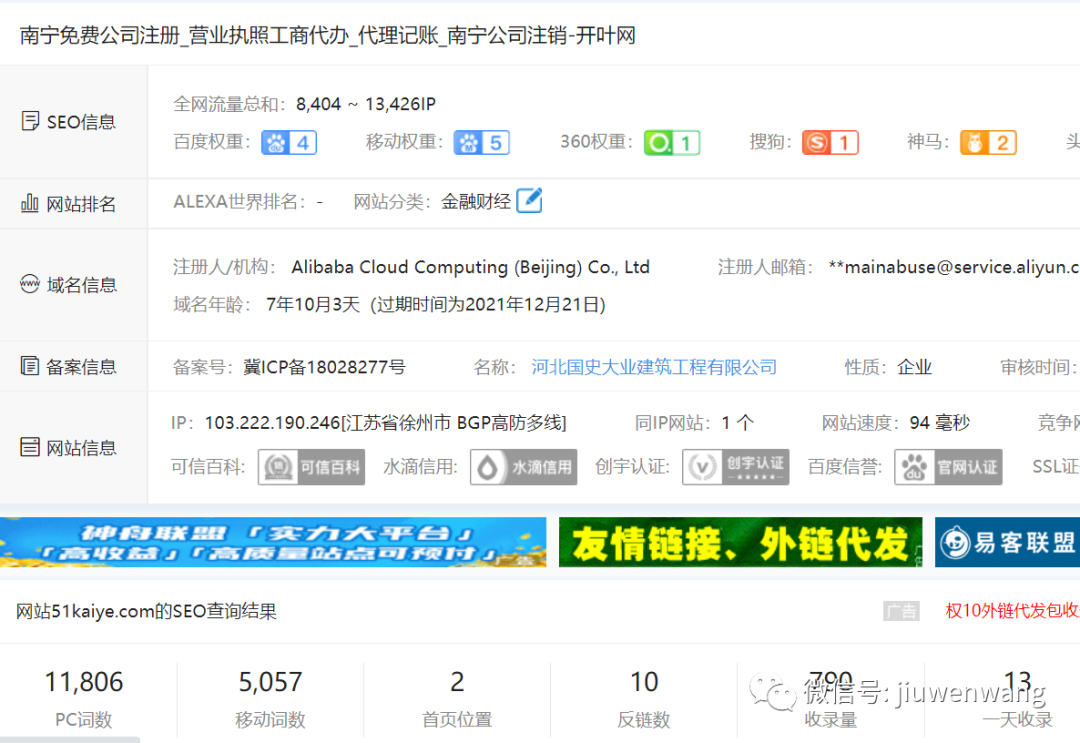This screenshot has height=743, width=1080.
Task: Select the 一天收录 tab
Action: (1002, 698)
